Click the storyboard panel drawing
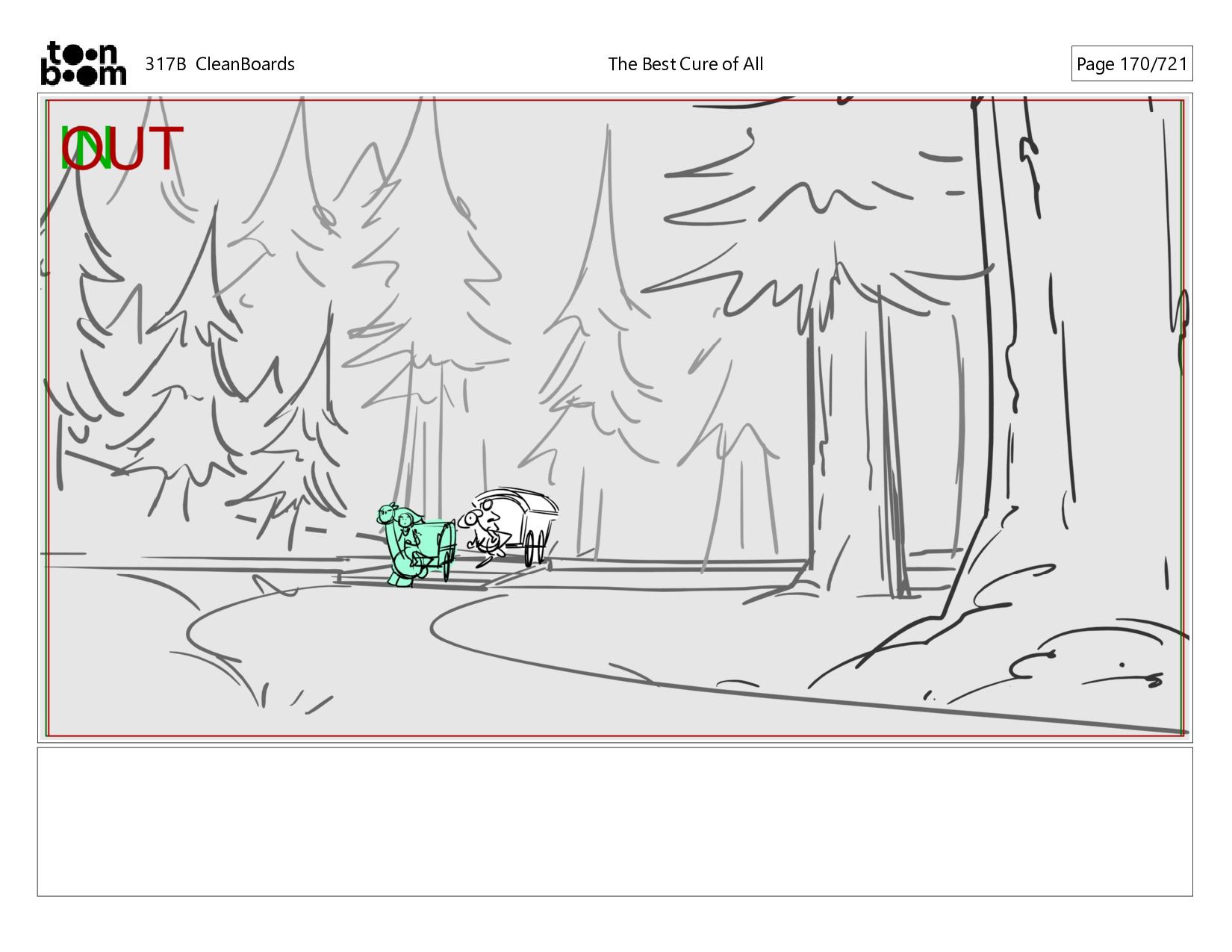 coord(615,417)
